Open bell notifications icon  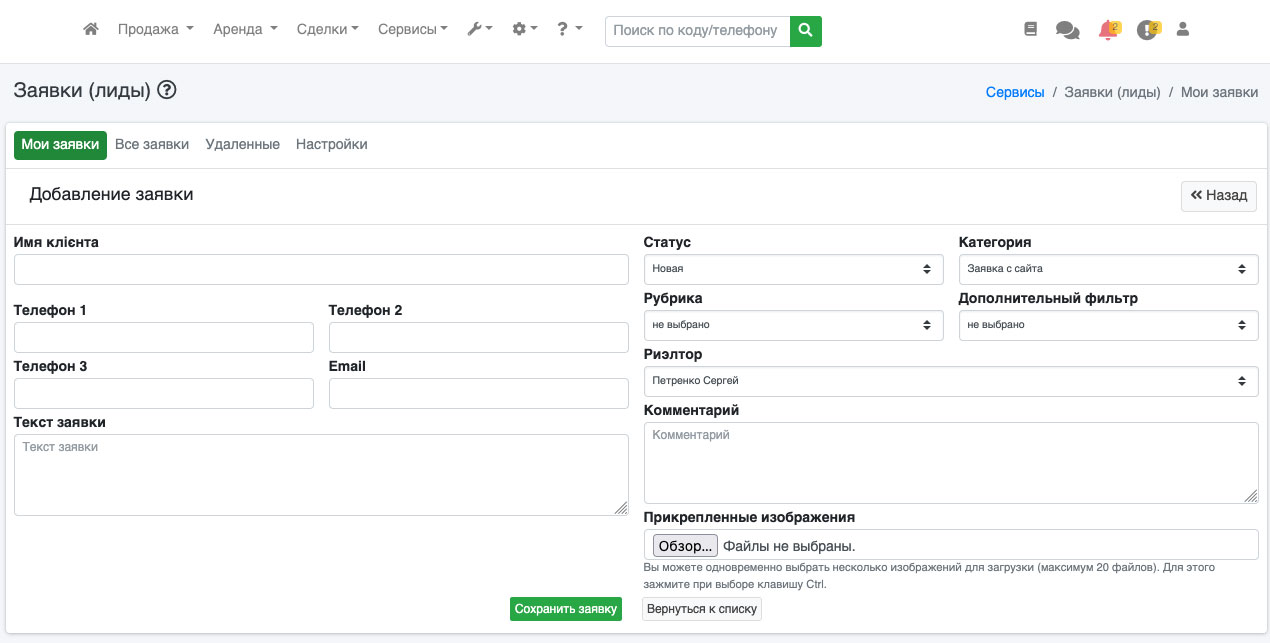[x=1107, y=30]
